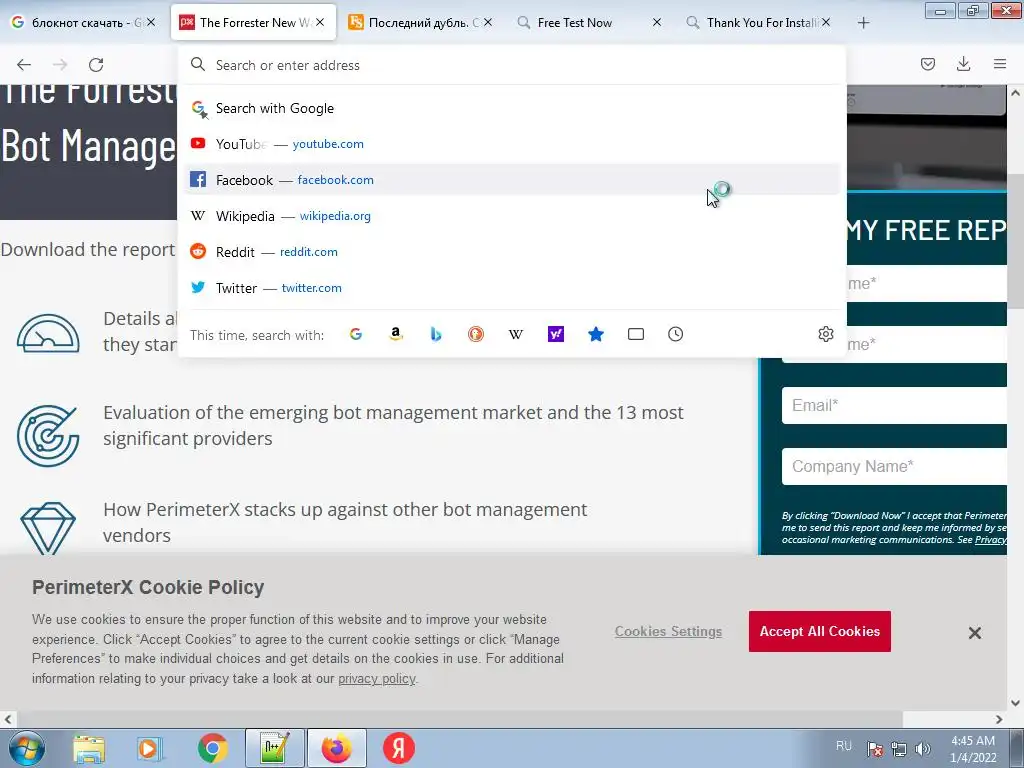The width and height of the screenshot is (1024, 768).
Task: Open Notepad++ from the taskbar
Action: (274, 748)
